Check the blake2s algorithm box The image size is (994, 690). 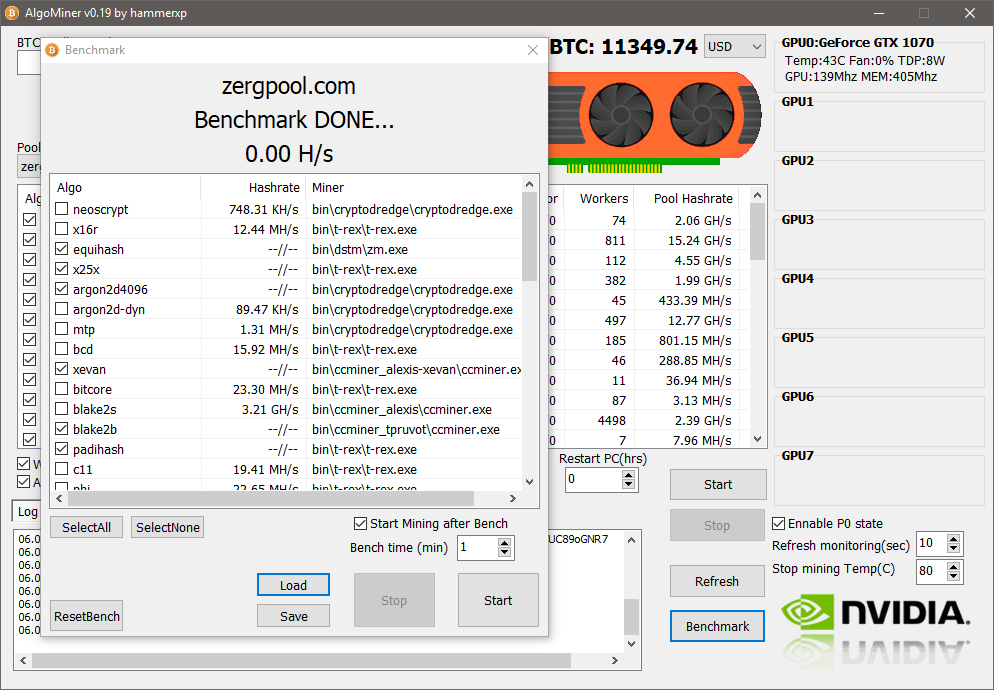(61, 409)
